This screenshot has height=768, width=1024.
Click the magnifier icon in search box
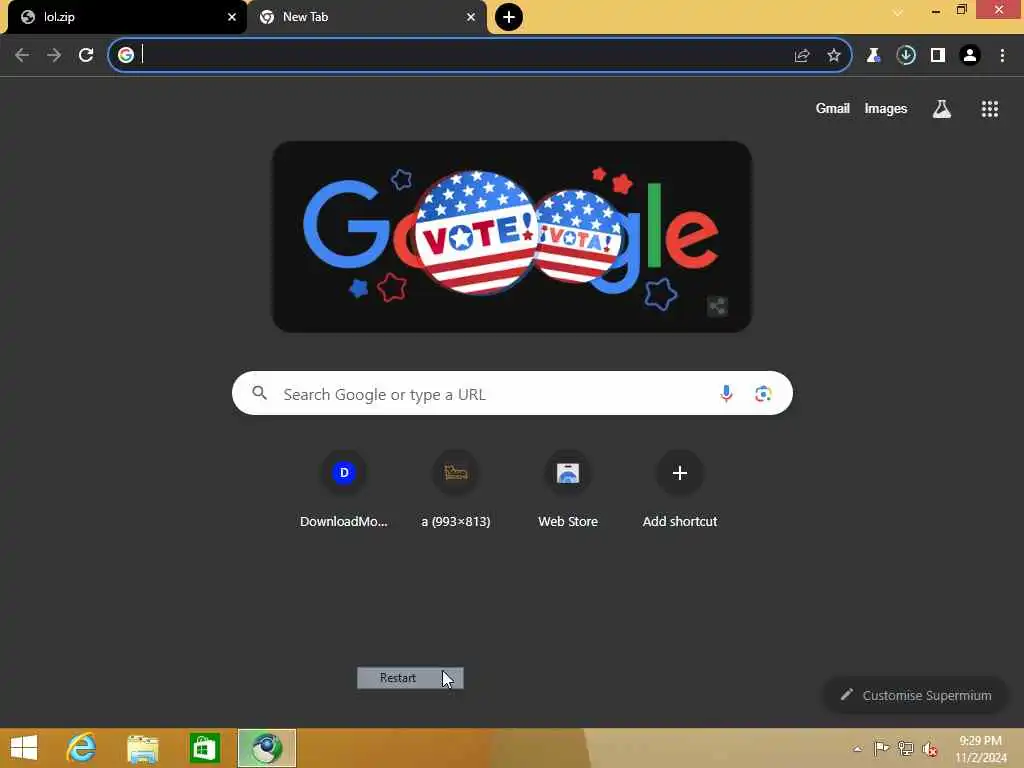259,393
